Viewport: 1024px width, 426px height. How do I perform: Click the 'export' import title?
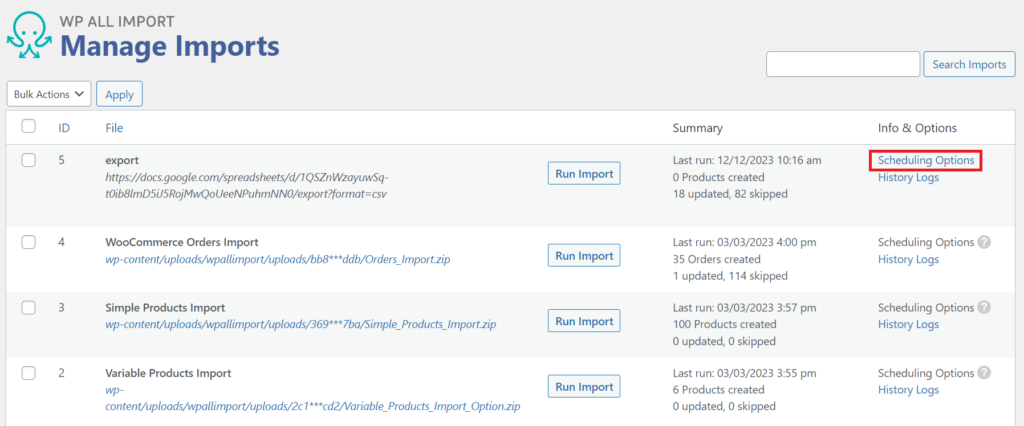pyautogui.click(x=122, y=160)
